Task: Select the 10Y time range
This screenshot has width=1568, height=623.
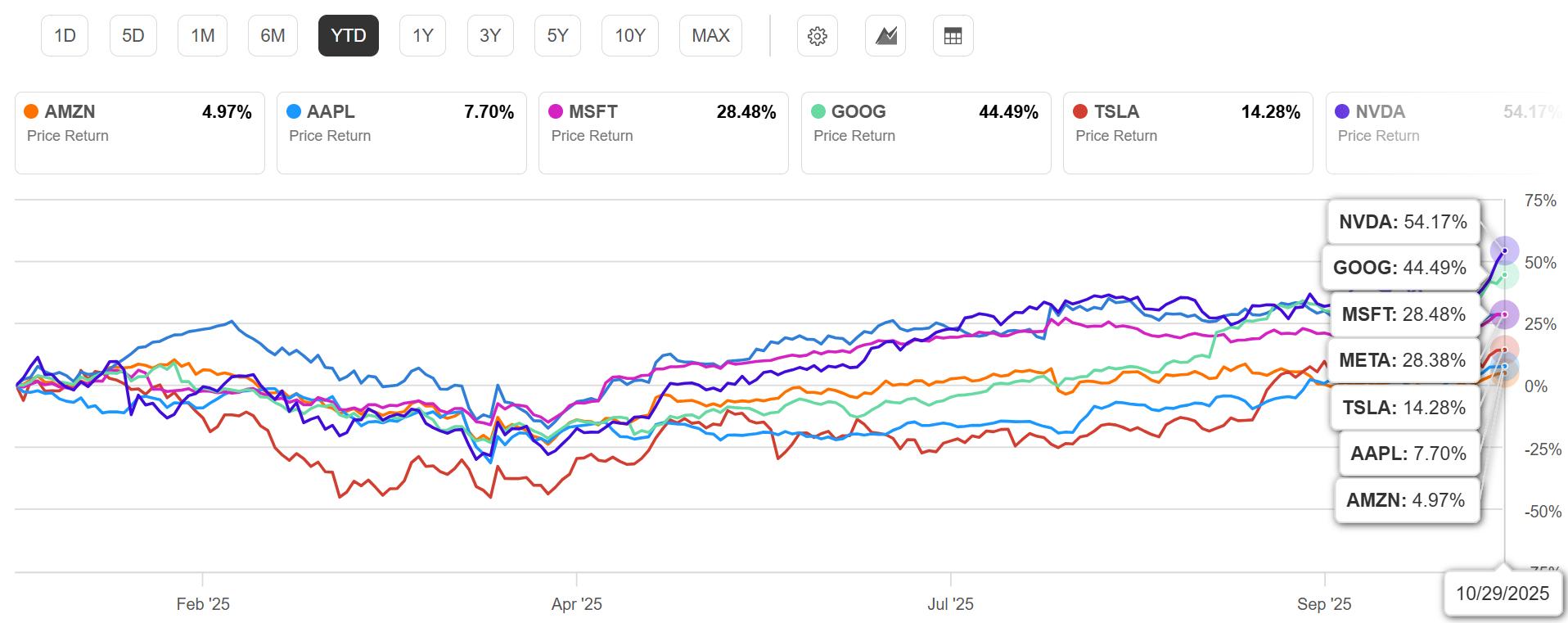Action: (x=629, y=35)
